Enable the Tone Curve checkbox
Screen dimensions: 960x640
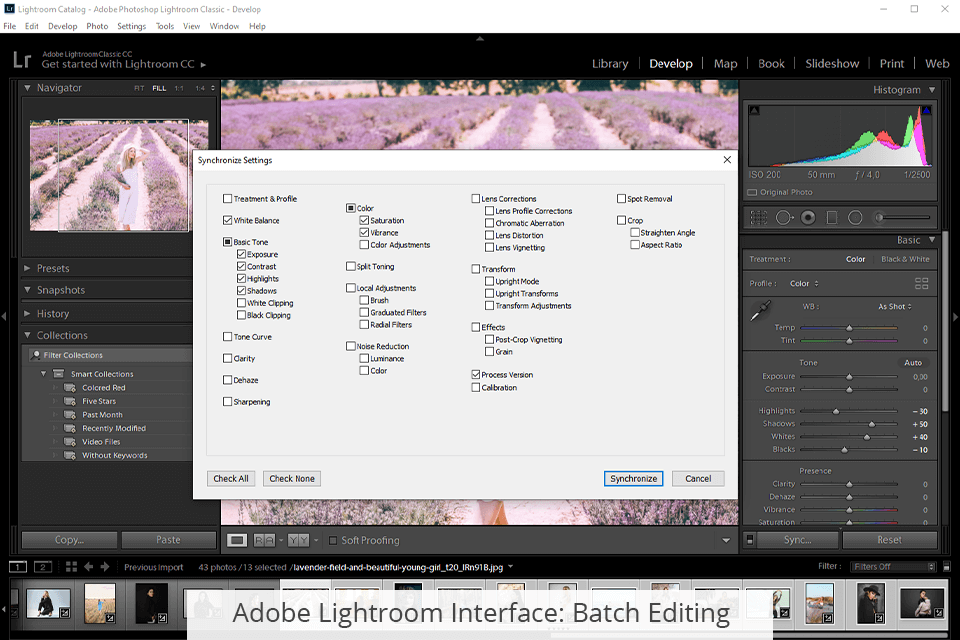(x=228, y=336)
